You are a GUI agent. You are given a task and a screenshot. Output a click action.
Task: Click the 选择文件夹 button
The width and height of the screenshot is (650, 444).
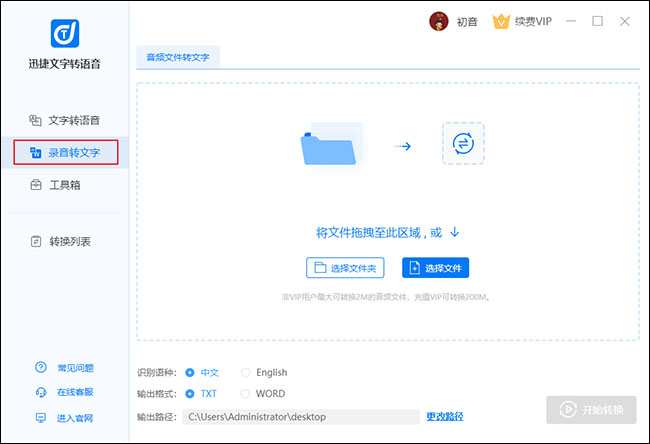point(345,268)
